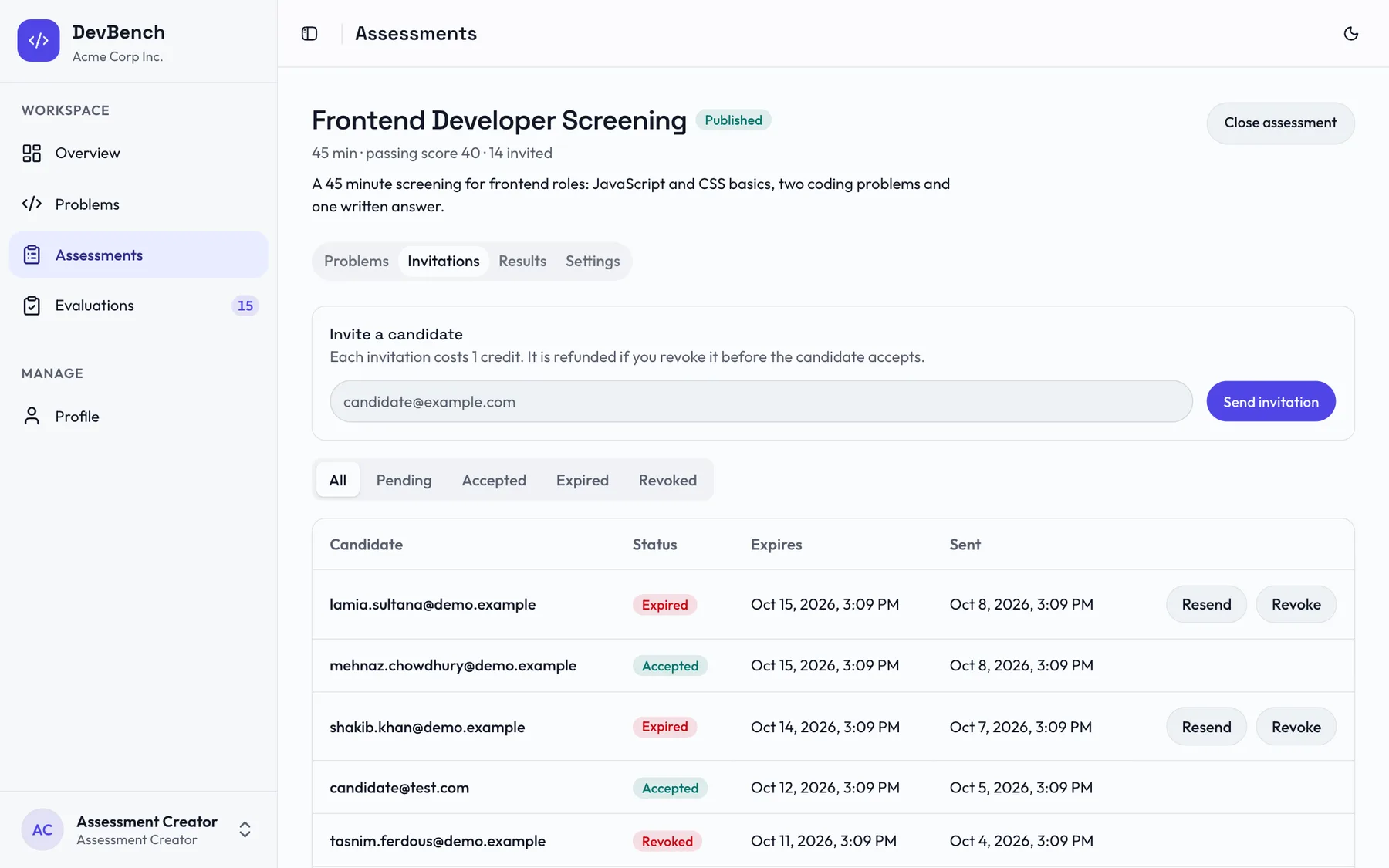Viewport: 1389px width, 868px height.
Task: Open the Problems tab of the assessment
Action: pos(357,261)
